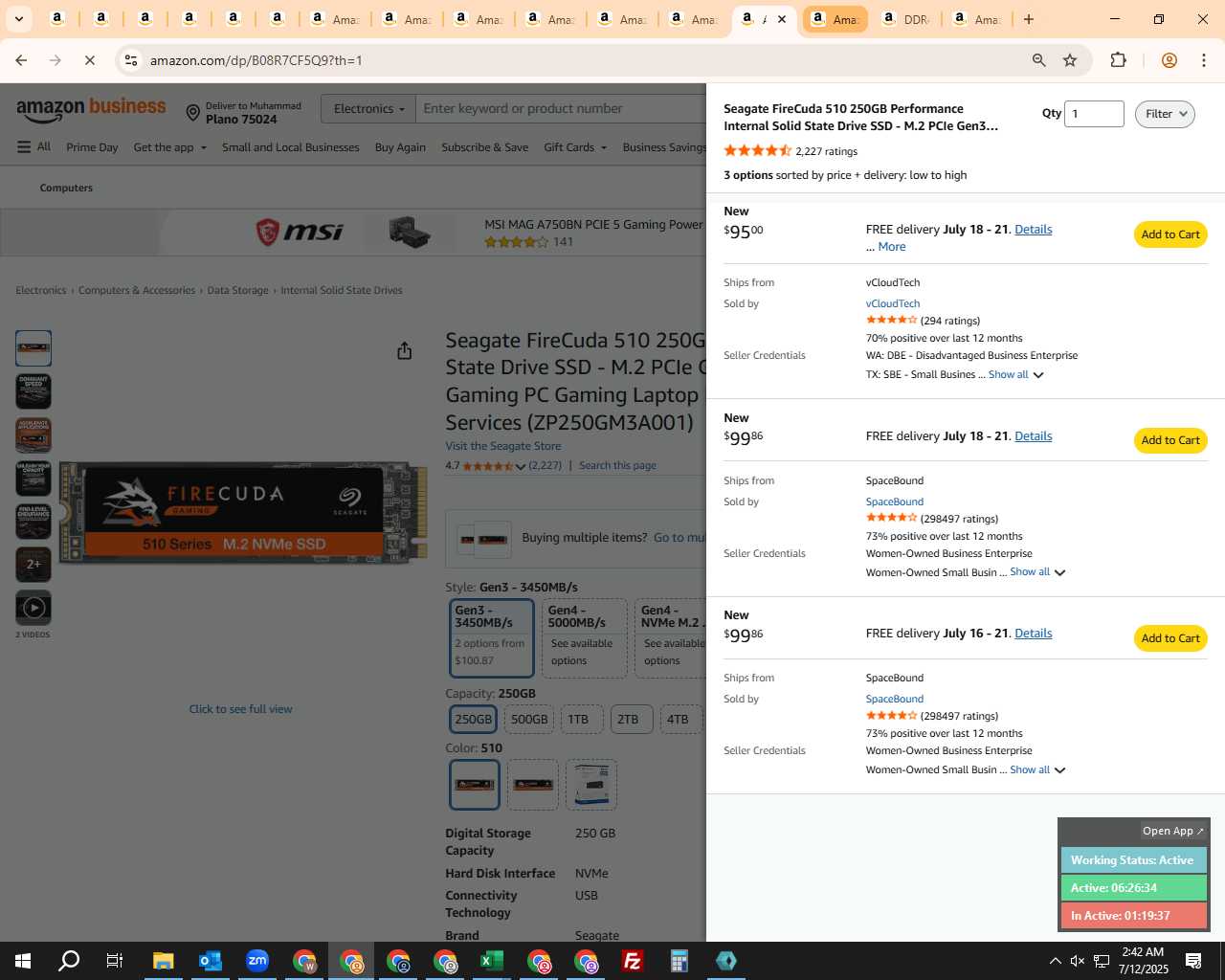Open File Explorer from taskbar
1225x980 pixels.
pyautogui.click(x=163, y=961)
